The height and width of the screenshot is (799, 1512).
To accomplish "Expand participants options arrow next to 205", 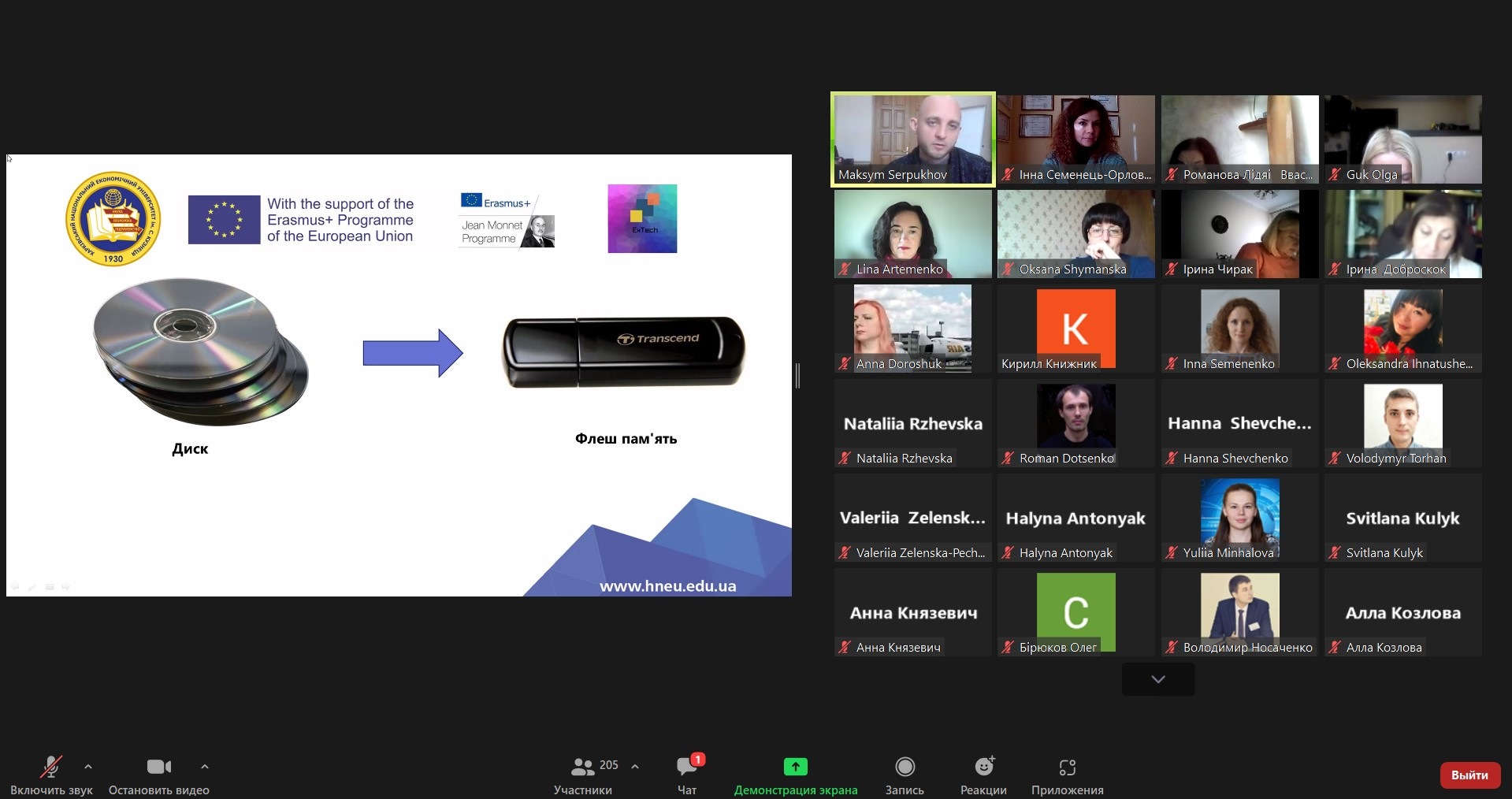I will click(635, 766).
